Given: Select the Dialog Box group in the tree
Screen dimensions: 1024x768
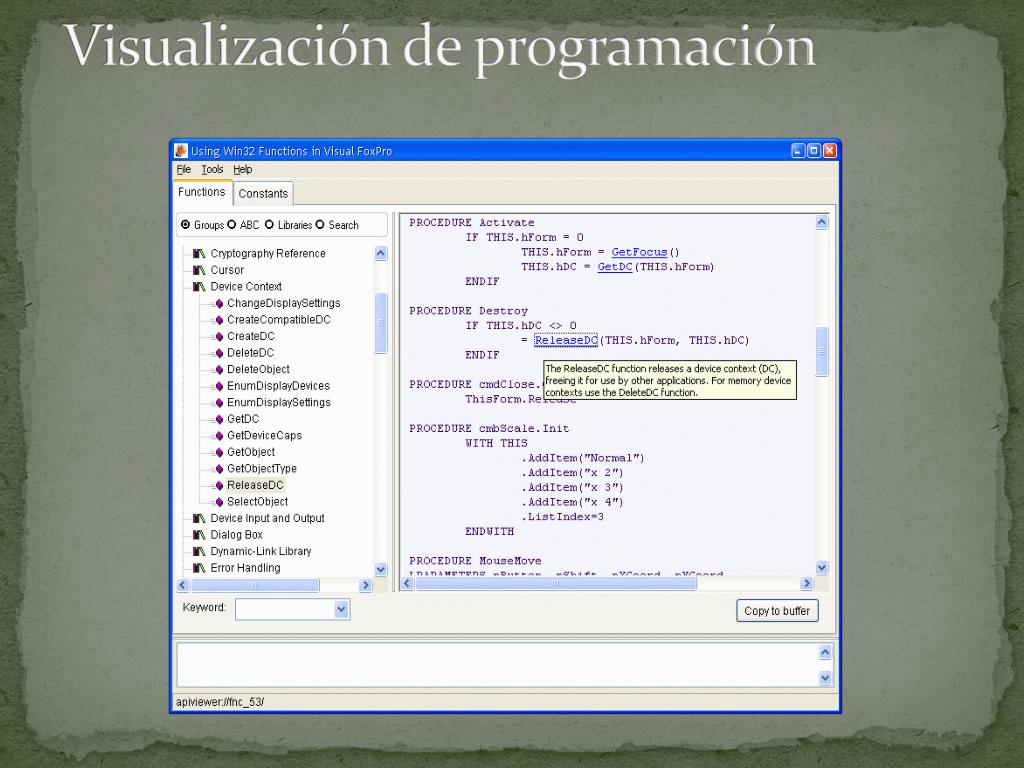Looking at the screenshot, I should point(236,535).
